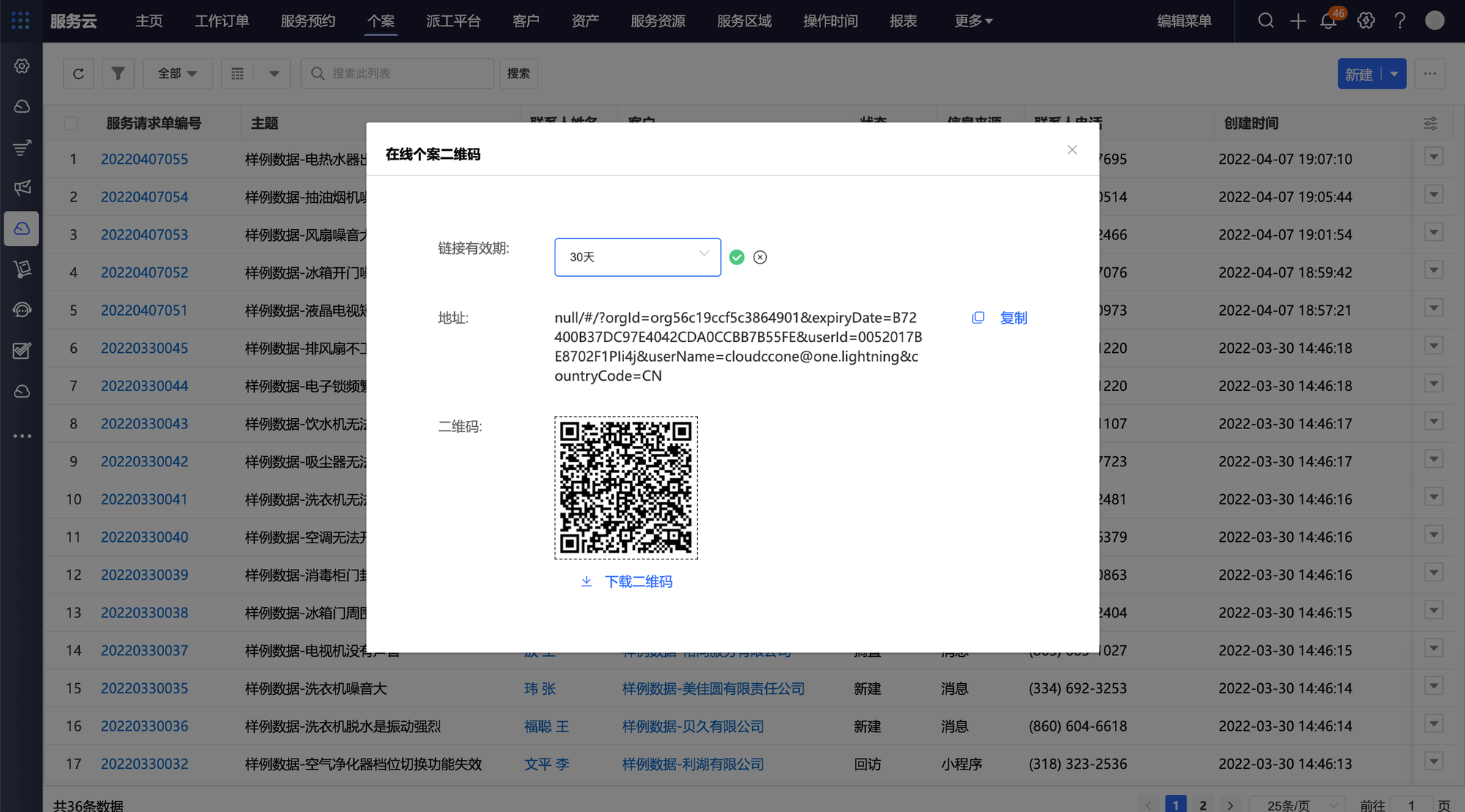This screenshot has width=1465, height=812.
Task: Click the 下载二维码 link
Action: [x=638, y=581]
